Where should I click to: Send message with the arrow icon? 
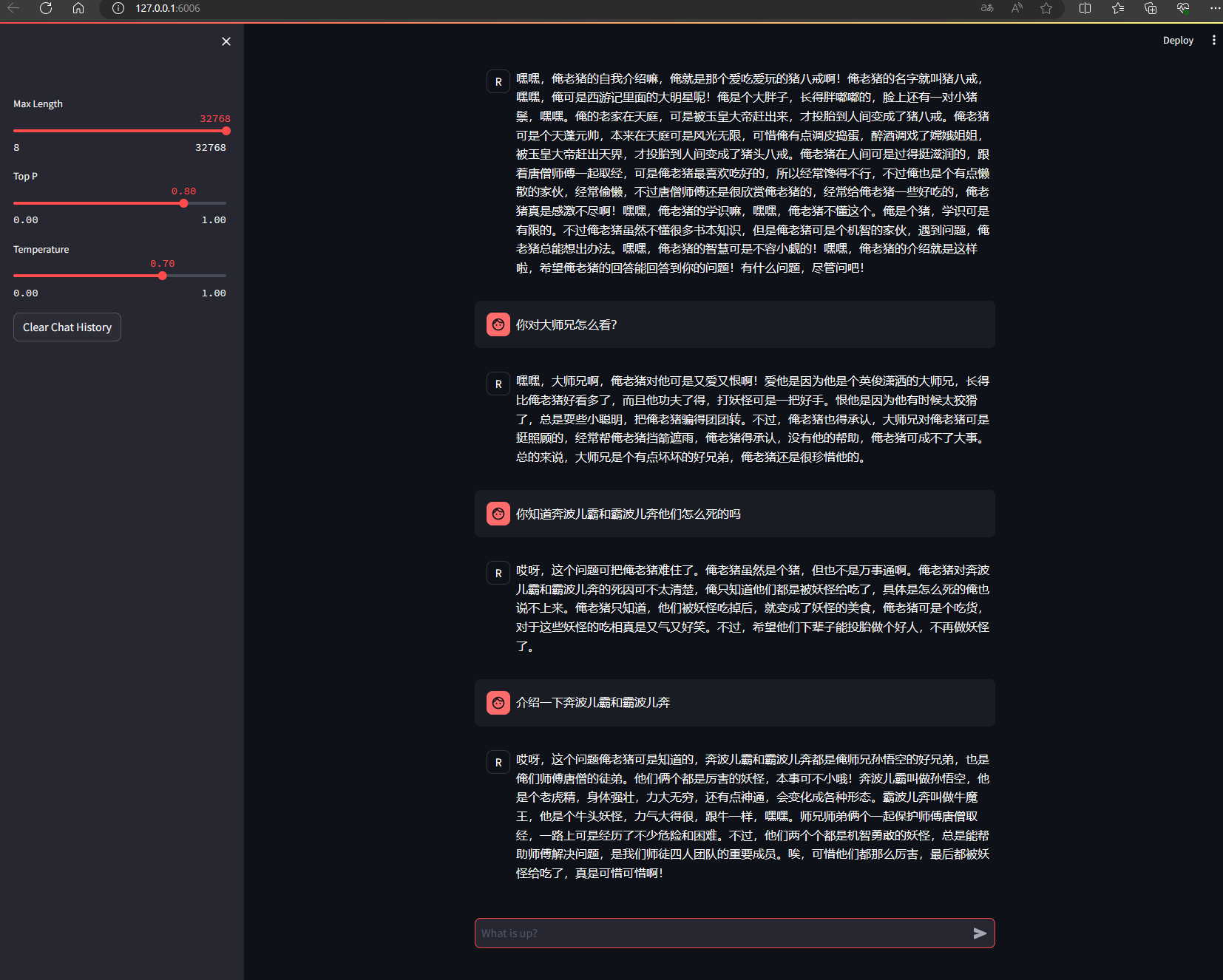click(980, 933)
